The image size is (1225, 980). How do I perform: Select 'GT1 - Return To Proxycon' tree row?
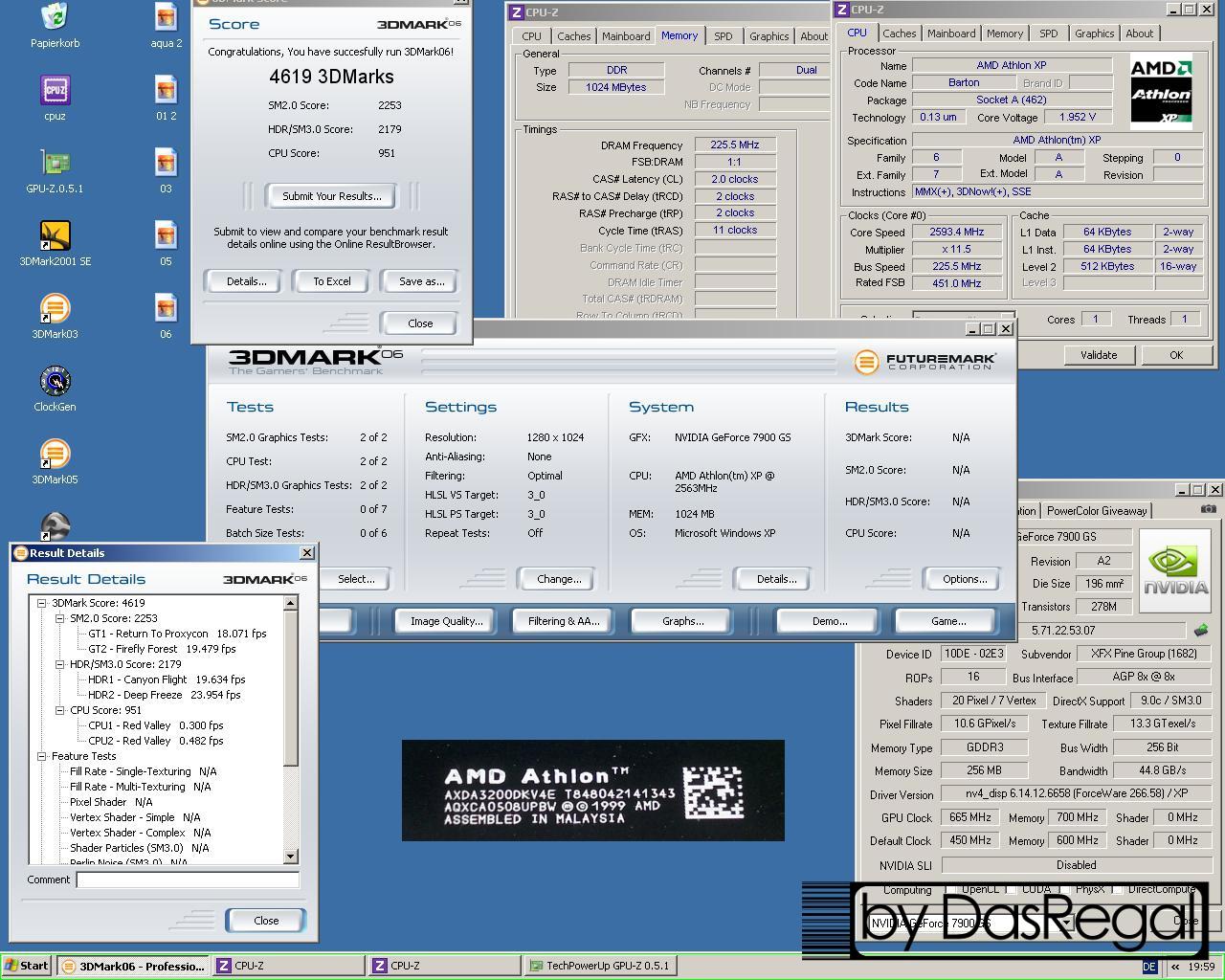pos(177,634)
